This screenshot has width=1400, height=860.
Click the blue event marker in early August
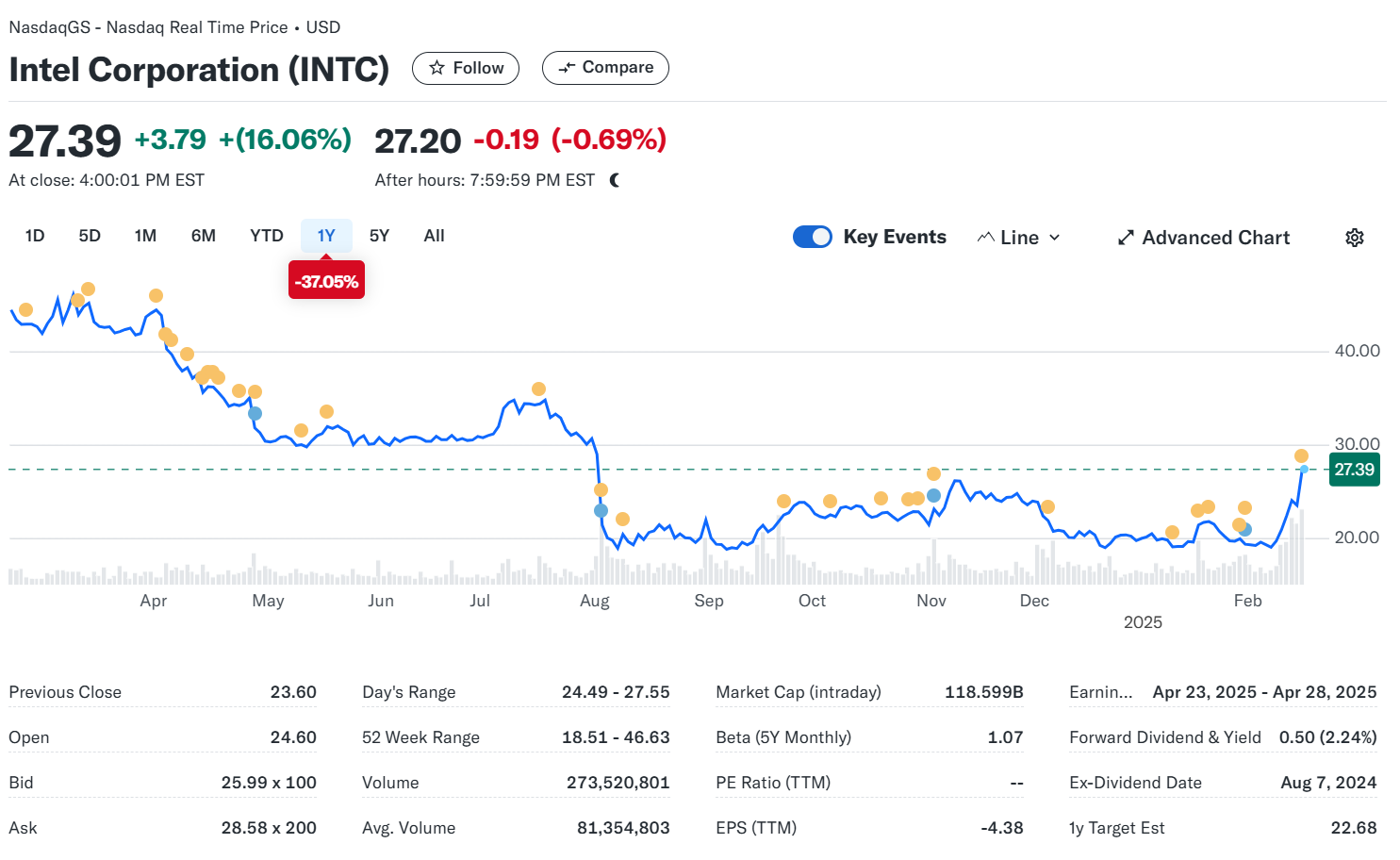[x=601, y=510]
